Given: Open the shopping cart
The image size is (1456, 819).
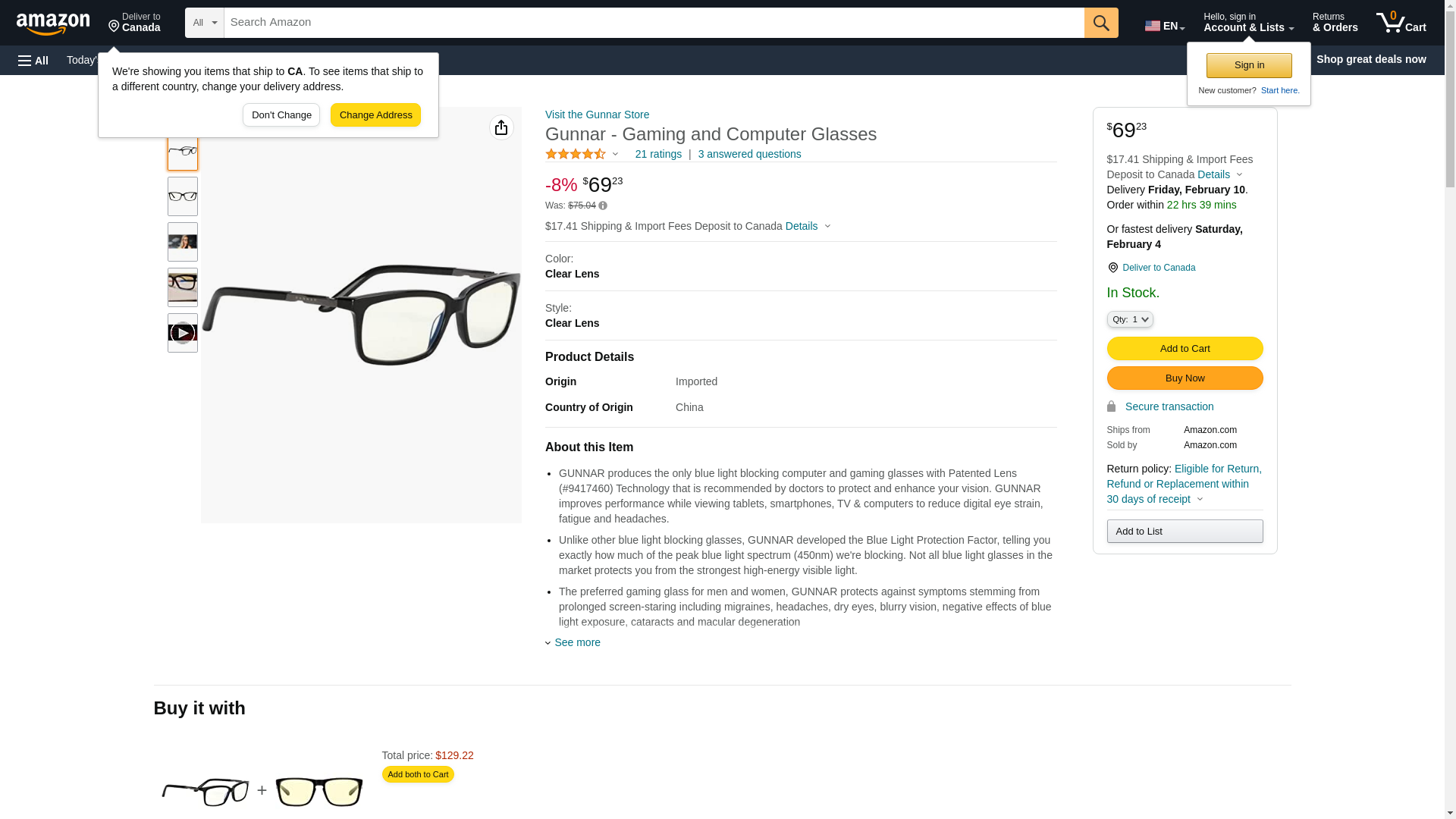Looking at the screenshot, I should 1401,23.
